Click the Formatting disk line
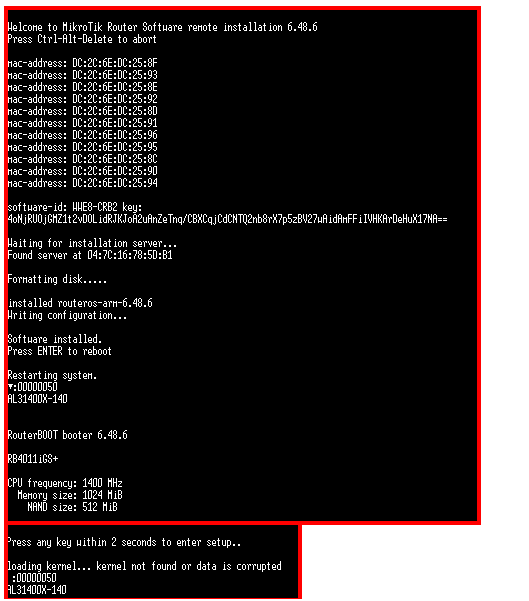Screen dimensions: 529x601 point(57,279)
